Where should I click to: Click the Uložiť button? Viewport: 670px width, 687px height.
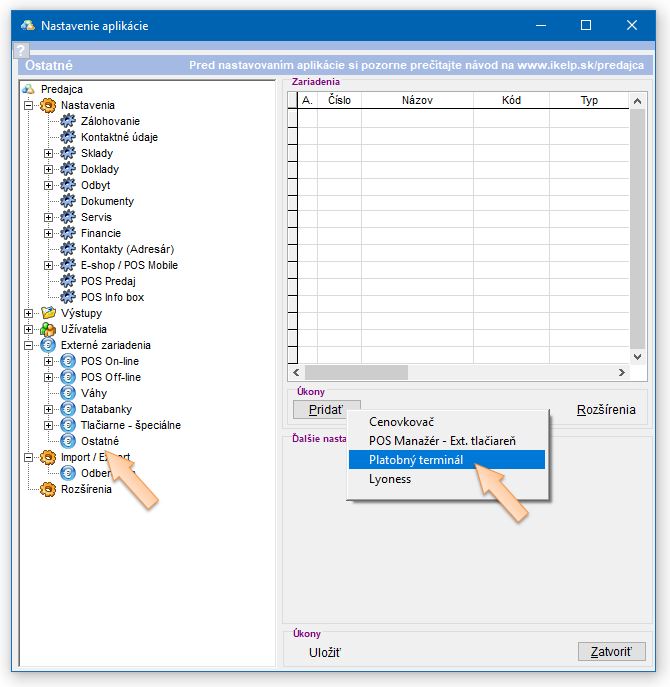click(325, 652)
